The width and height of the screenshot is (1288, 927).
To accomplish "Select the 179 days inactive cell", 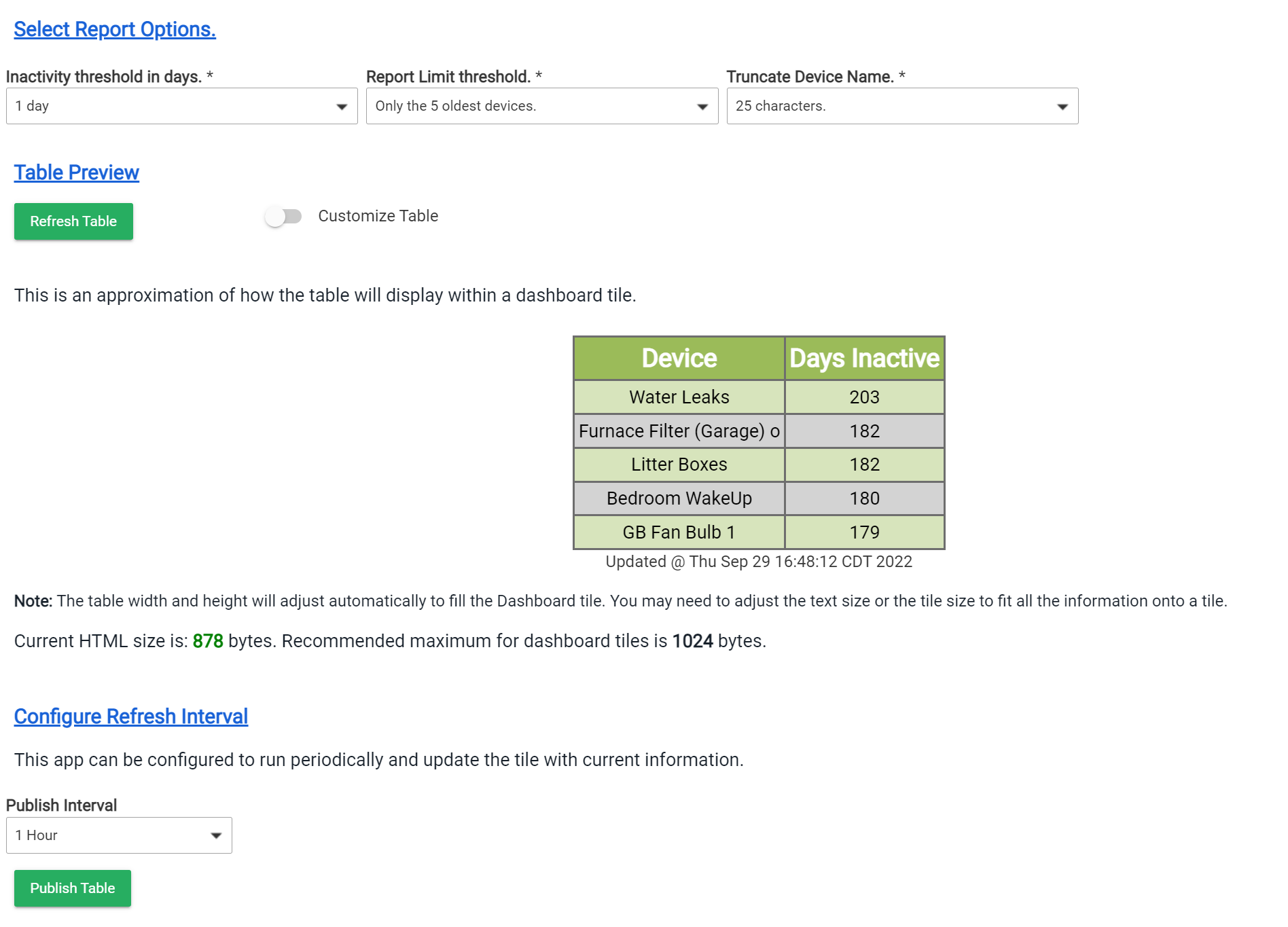I will click(865, 532).
